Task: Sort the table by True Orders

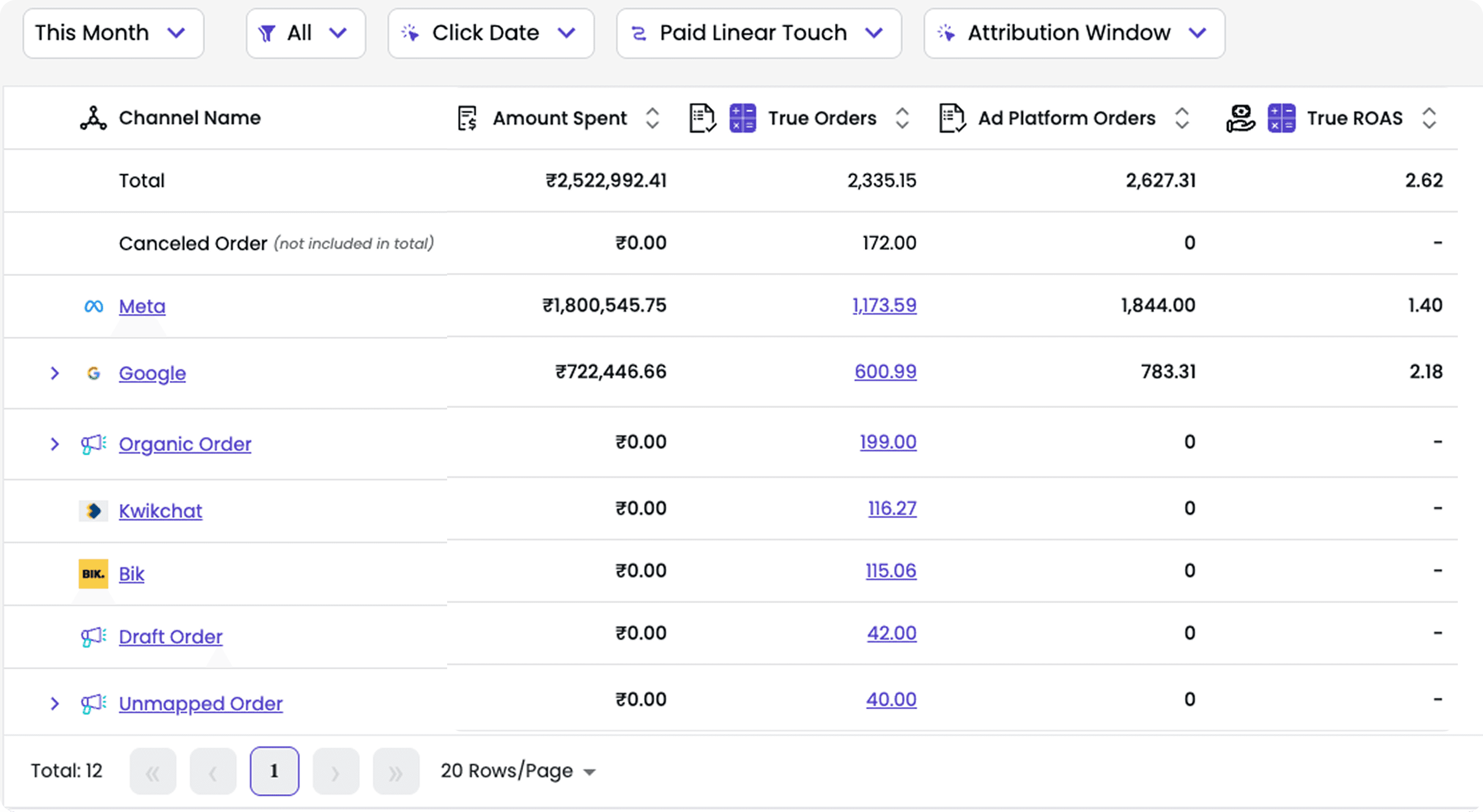Action: (x=902, y=118)
